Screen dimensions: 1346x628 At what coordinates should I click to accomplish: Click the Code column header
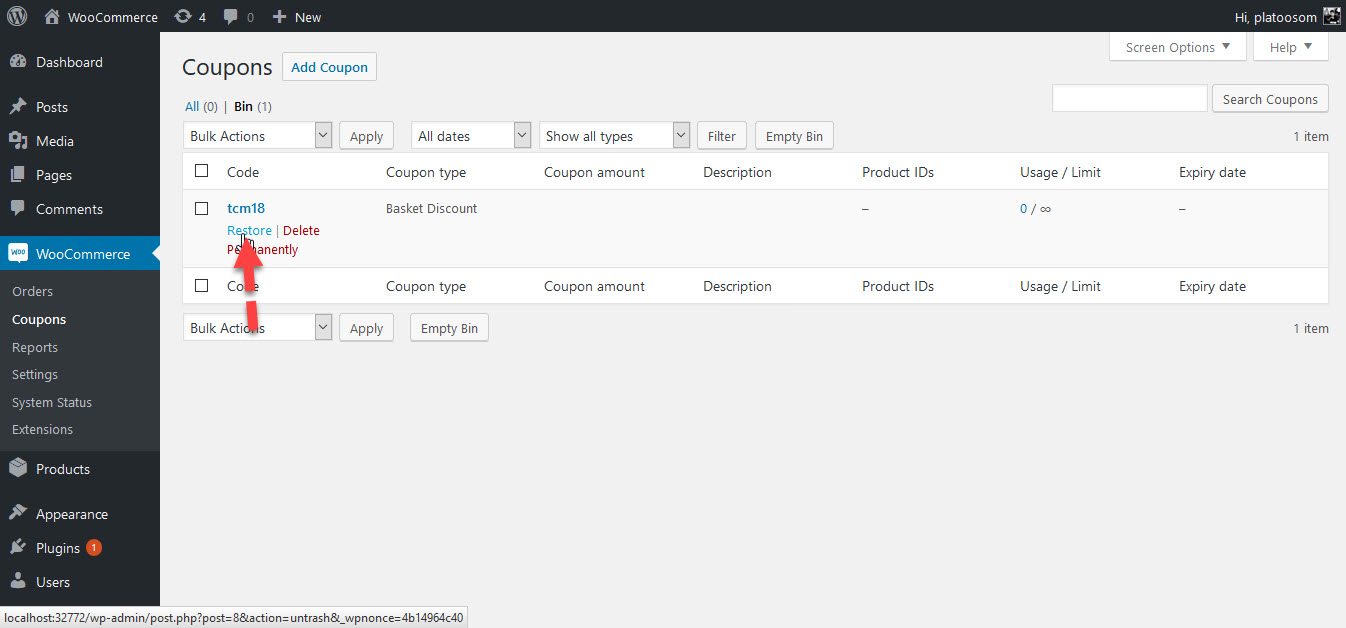(x=243, y=172)
